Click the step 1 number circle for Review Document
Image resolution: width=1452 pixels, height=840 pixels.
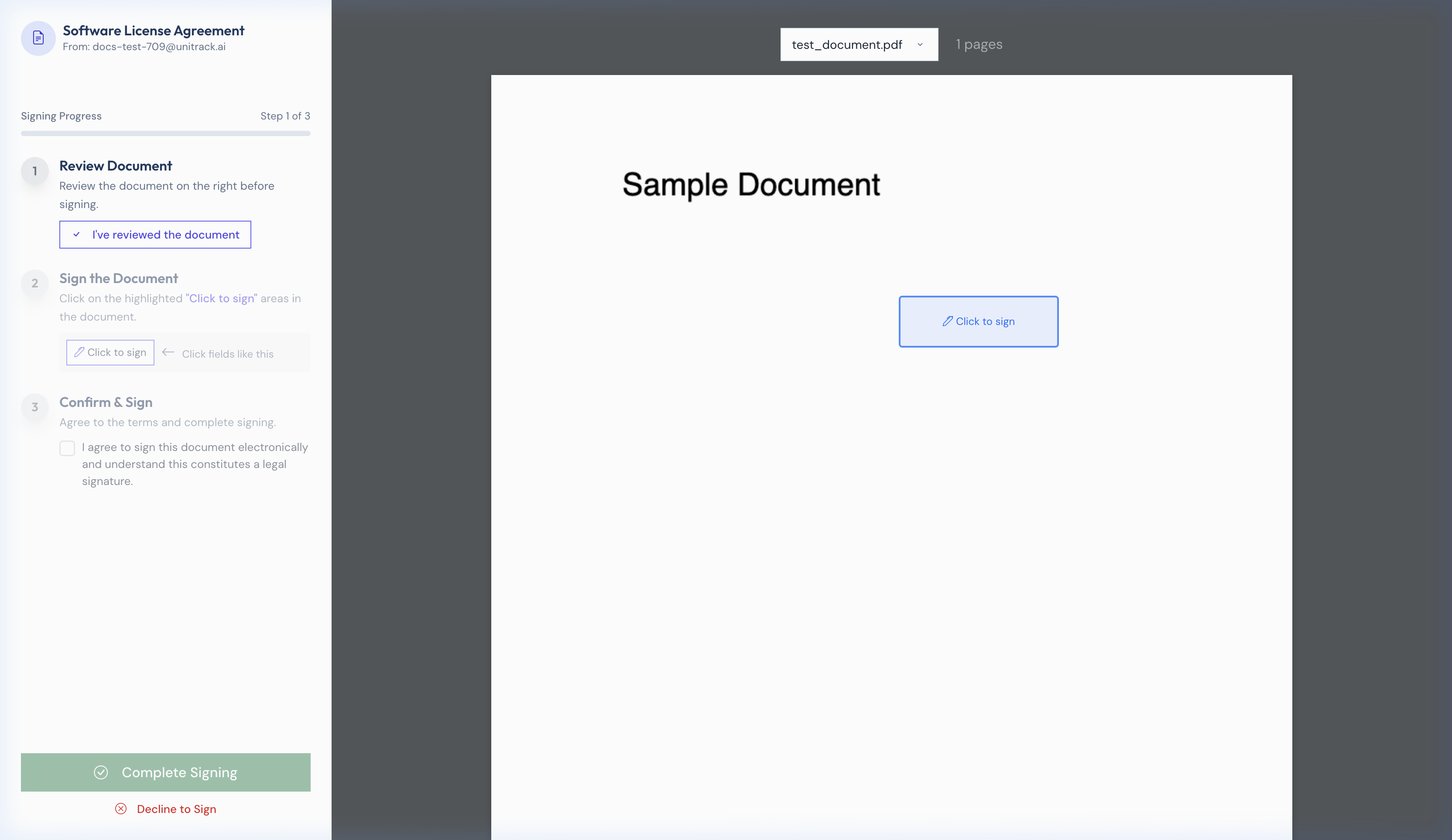34,171
